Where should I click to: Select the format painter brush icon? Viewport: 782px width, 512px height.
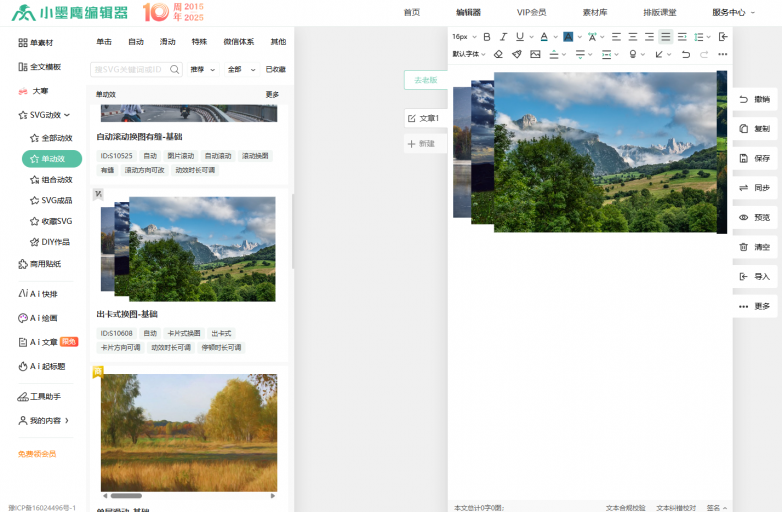click(x=517, y=54)
